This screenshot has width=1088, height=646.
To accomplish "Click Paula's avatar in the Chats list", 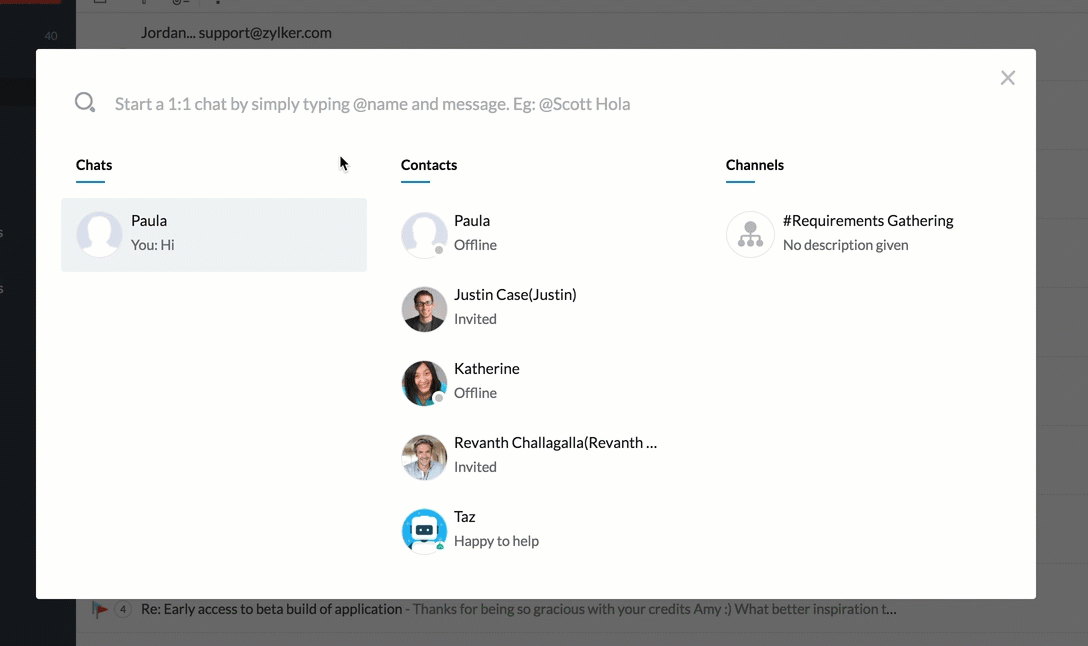I will (100, 234).
